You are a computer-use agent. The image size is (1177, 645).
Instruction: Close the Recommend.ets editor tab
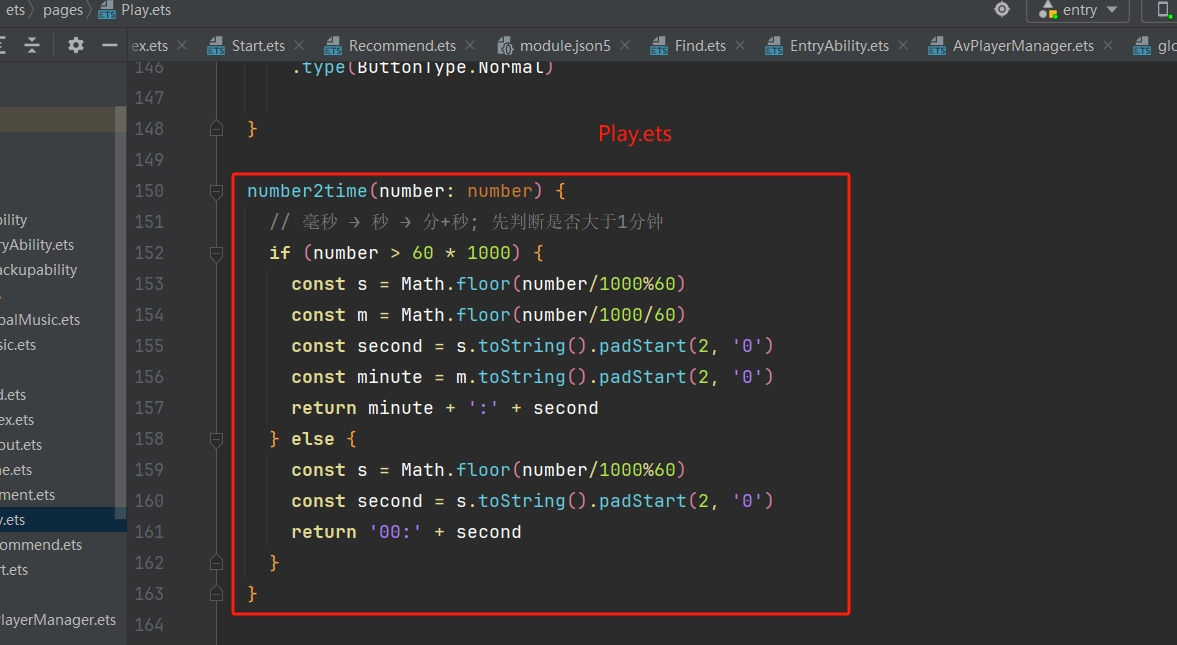point(472,46)
